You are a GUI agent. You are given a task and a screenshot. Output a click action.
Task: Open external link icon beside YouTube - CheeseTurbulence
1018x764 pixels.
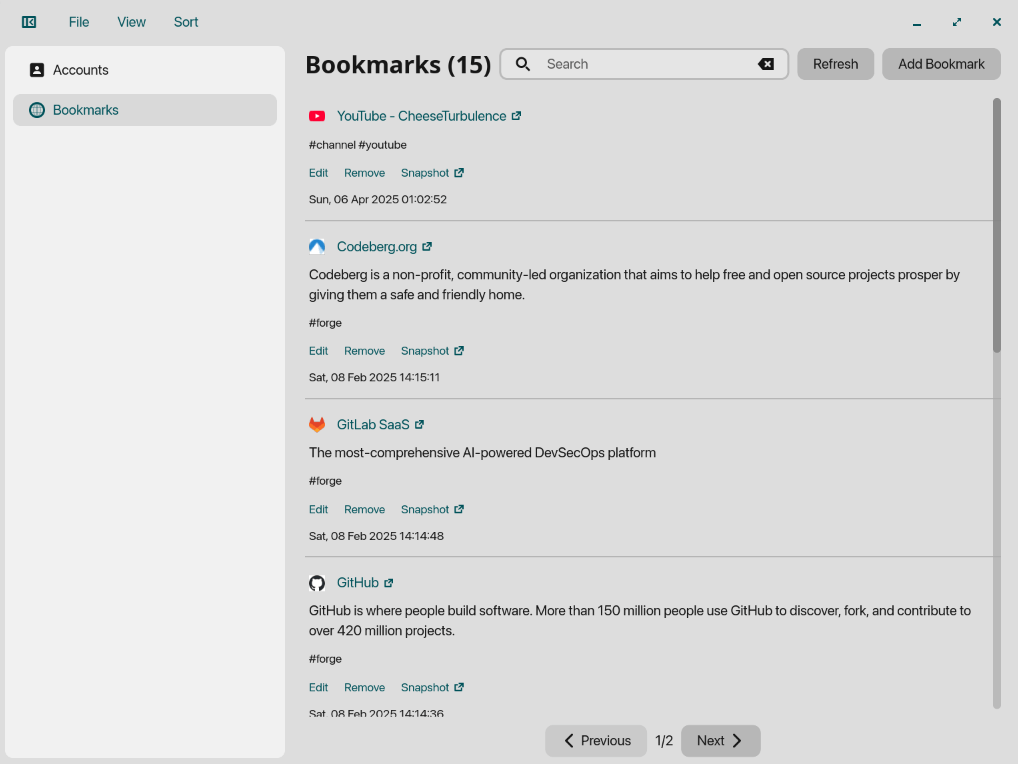[x=516, y=116]
